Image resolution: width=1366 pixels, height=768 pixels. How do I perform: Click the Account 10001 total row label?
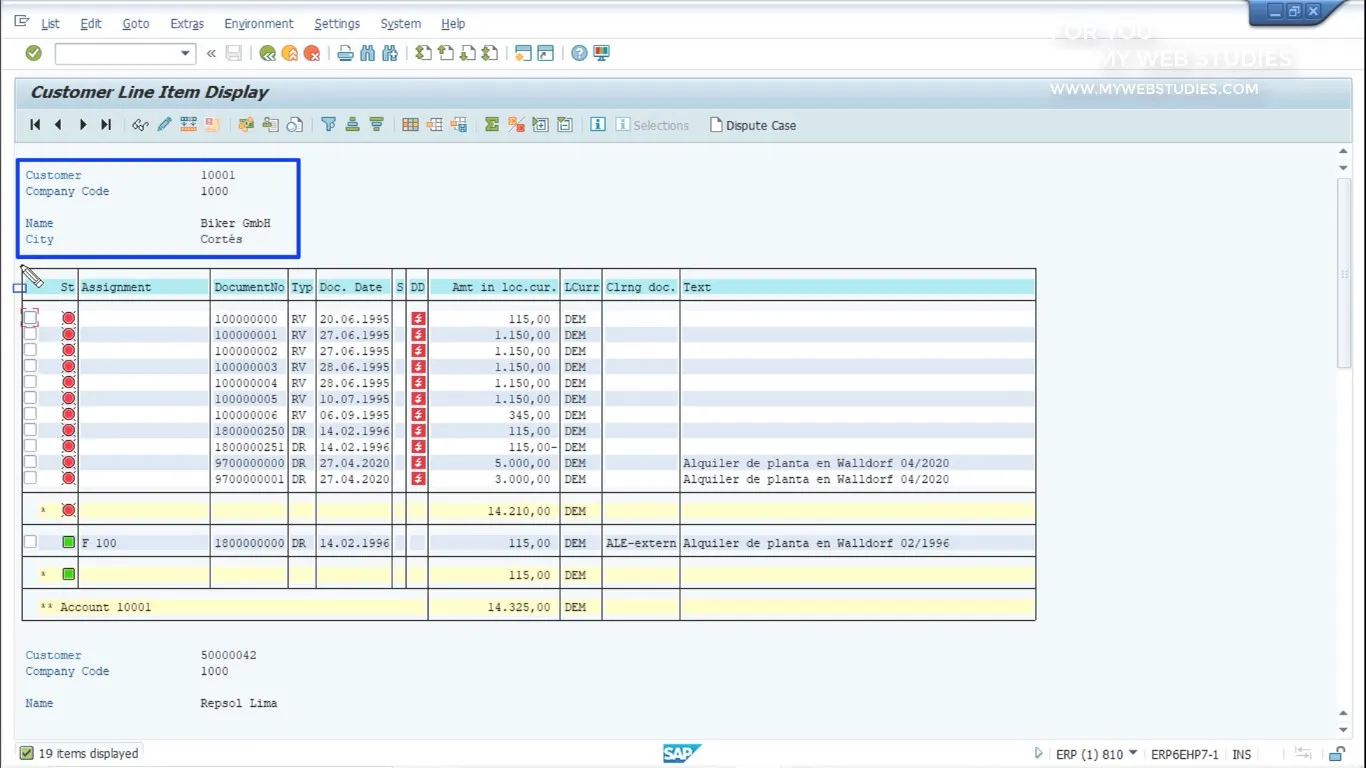coord(105,607)
